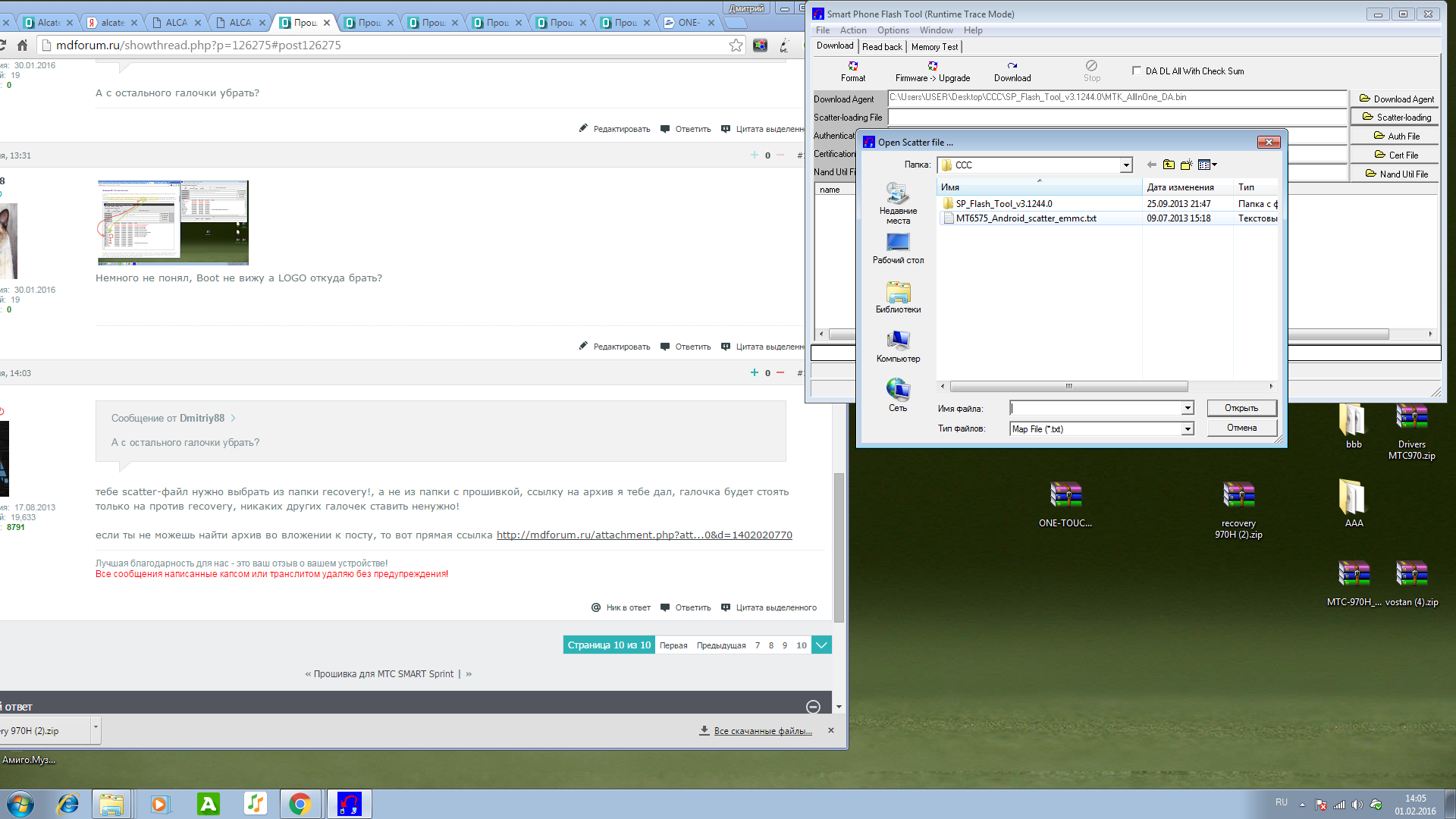Open Недавние места shortcut

click(x=898, y=203)
